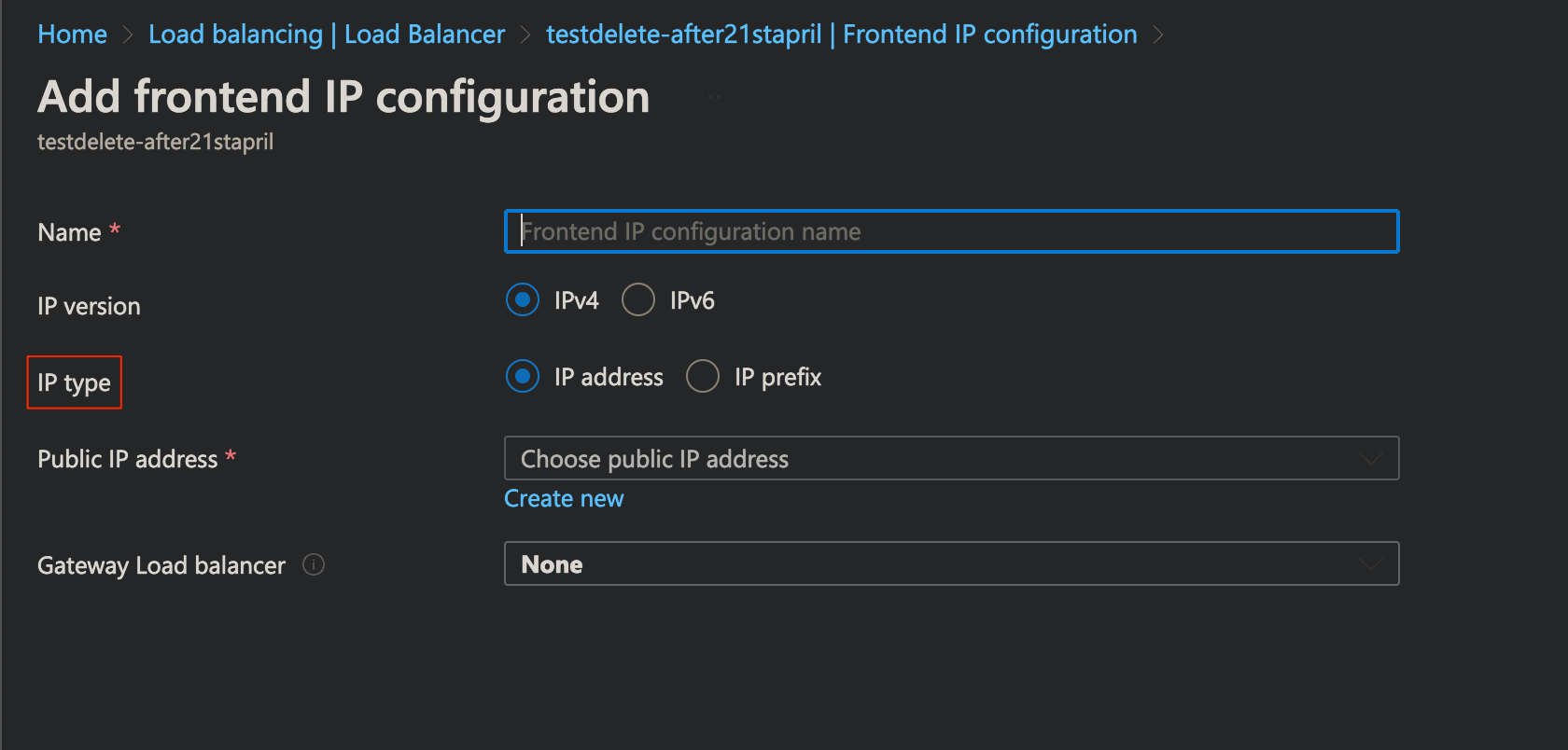
Task: Switch IP type to IP prefix
Action: pyautogui.click(x=703, y=376)
